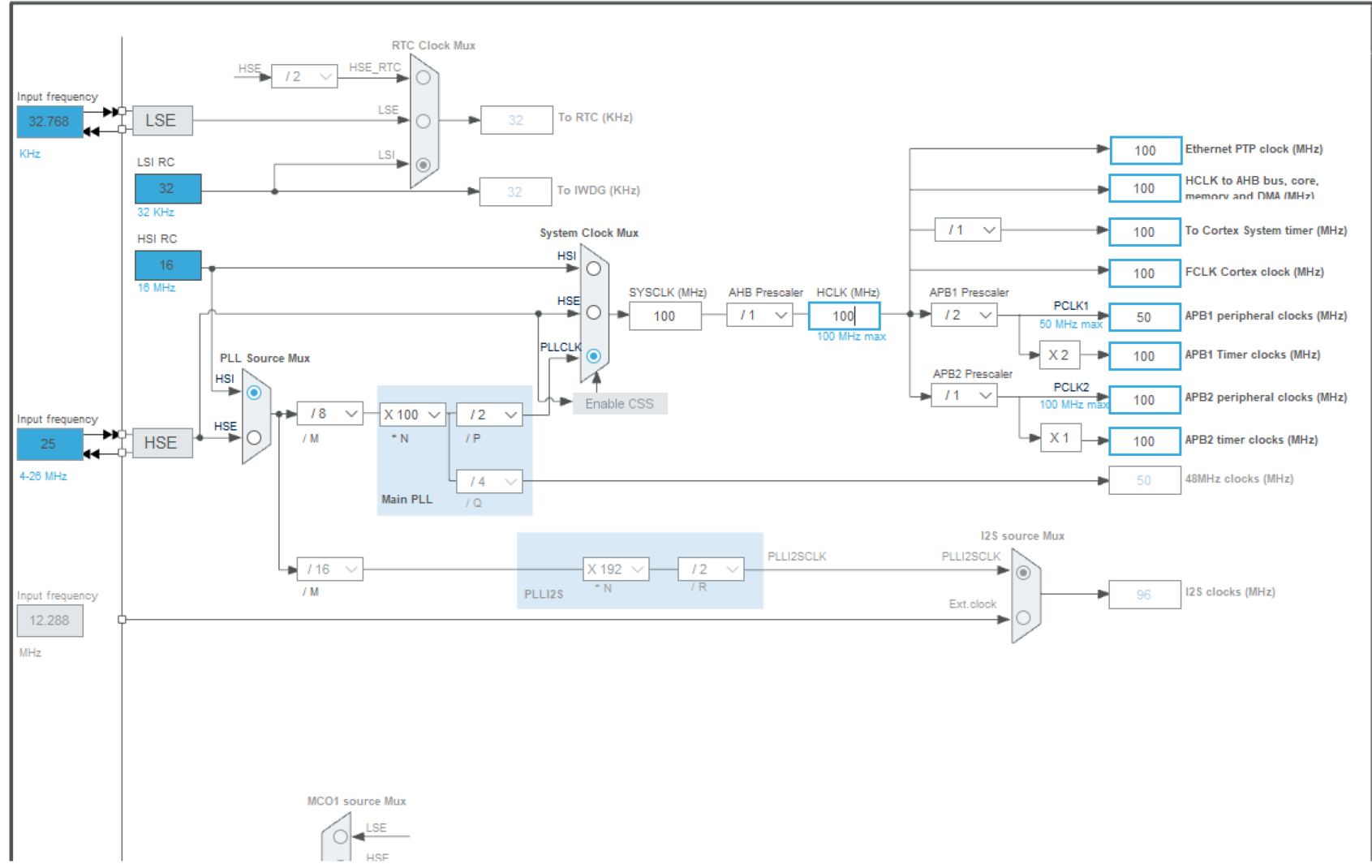The image size is (1372, 868).
Task: Choose LSI in RTC Clock Mux
Action: (424, 165)
